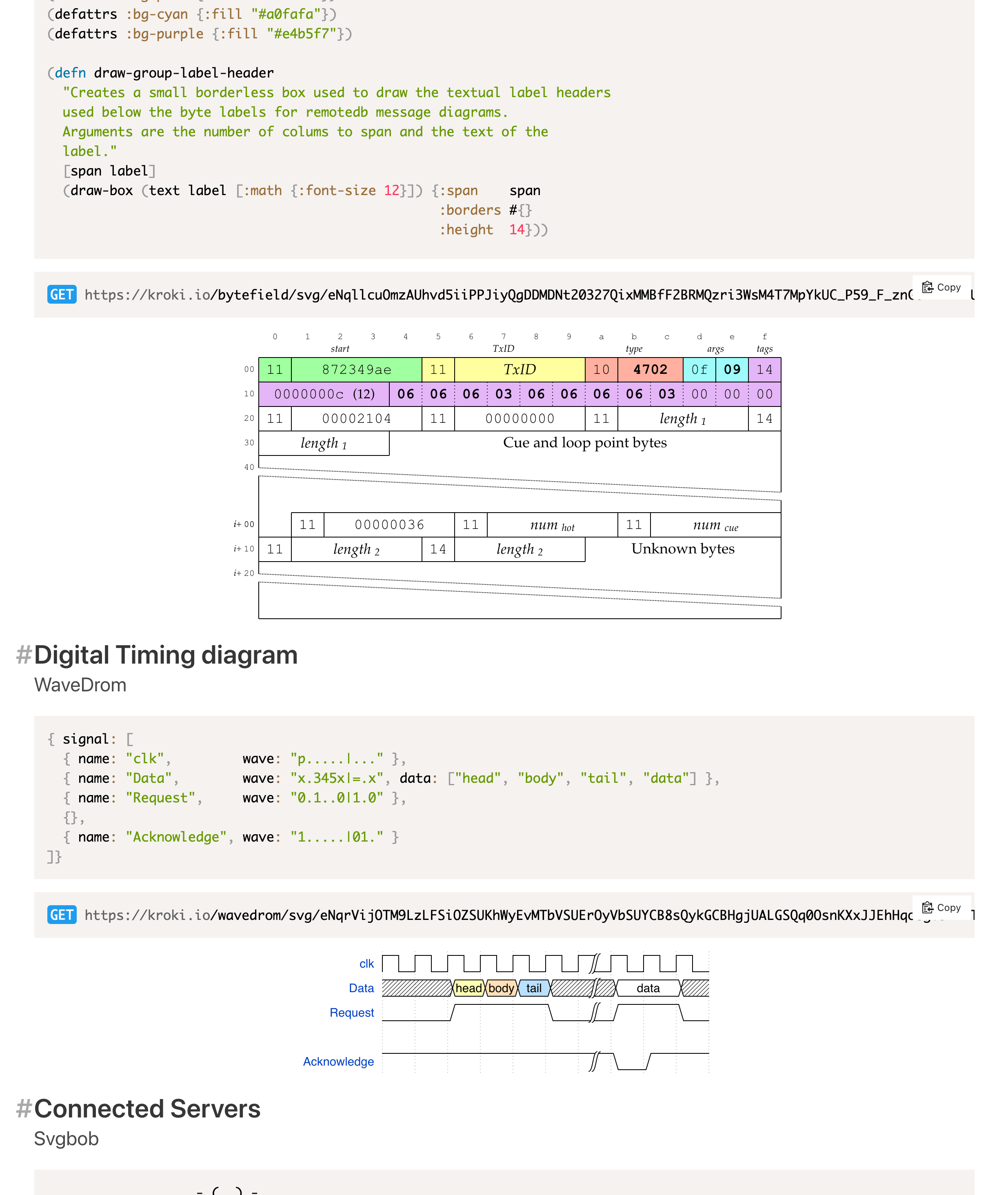
Task: Open the Digital Timing diagram heading anchor
Action: pos(166,655)
